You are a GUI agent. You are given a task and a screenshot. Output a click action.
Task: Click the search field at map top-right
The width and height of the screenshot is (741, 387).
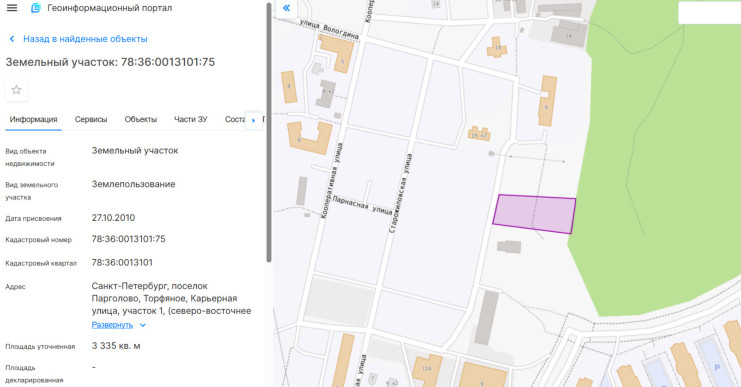pos(709,13)
